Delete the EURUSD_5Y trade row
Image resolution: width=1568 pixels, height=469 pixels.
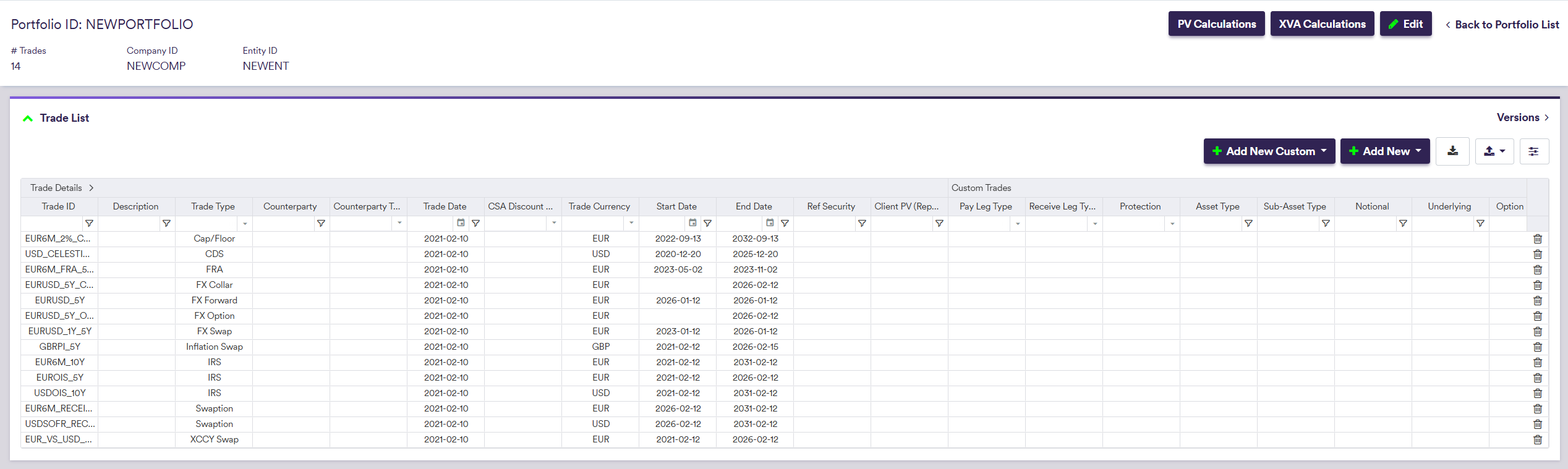(1538, 300)
